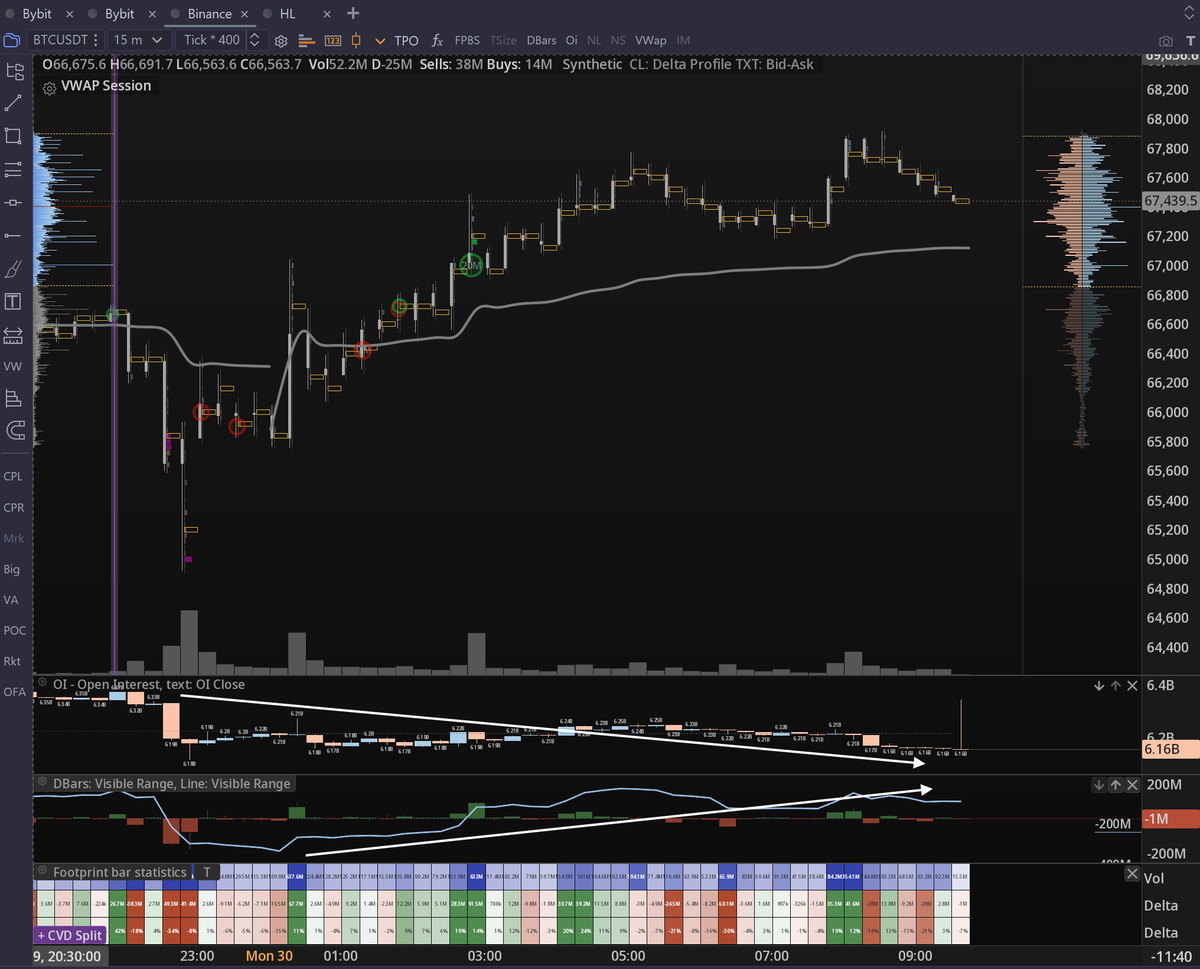Toggle the TPO chart mode
1200x969 pixels.
[407, 41]
